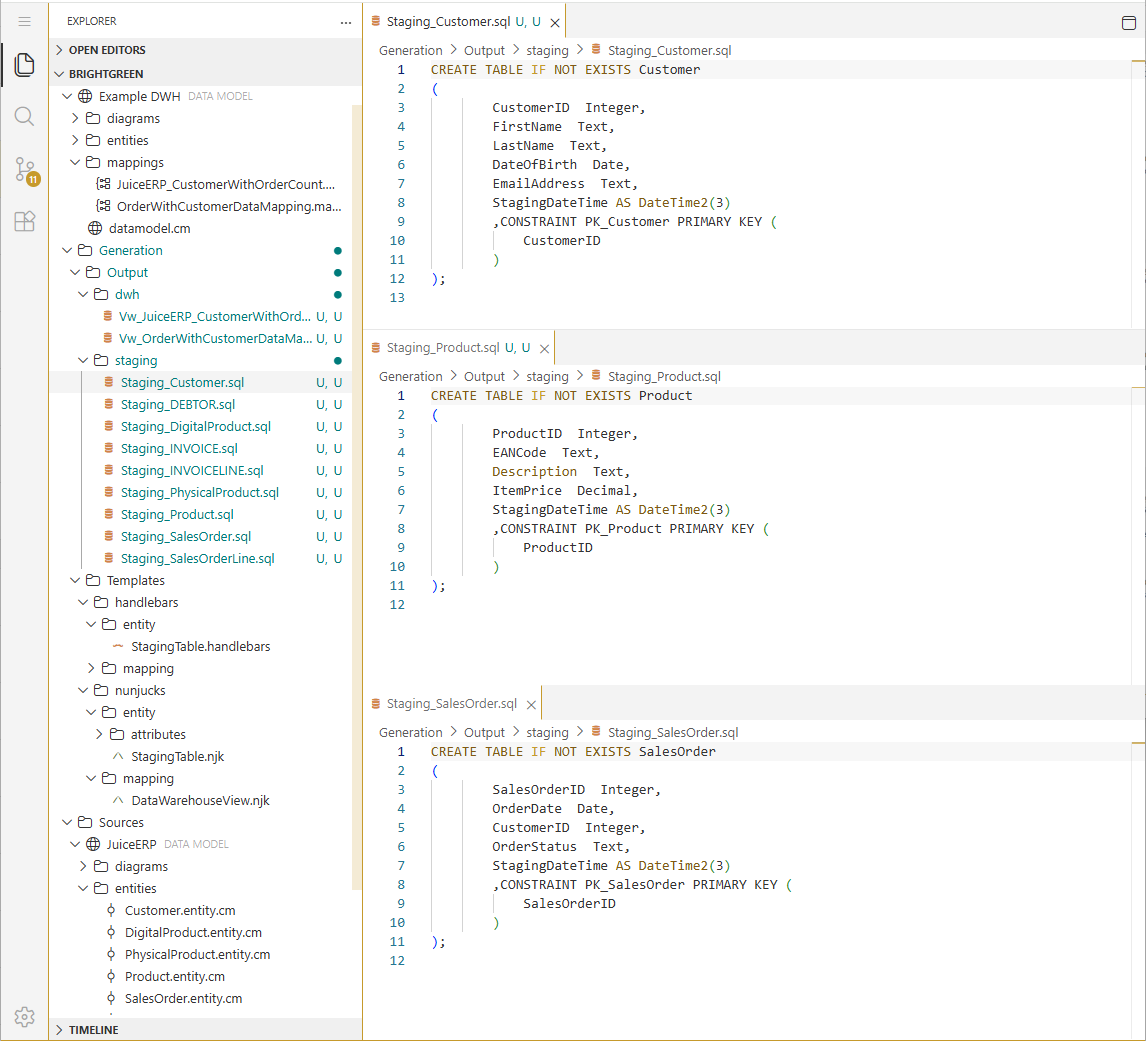Click the OrderWithCustomerDataMapping mapping icon
Screen dimensions: 1146x1041
pos(104,206)
